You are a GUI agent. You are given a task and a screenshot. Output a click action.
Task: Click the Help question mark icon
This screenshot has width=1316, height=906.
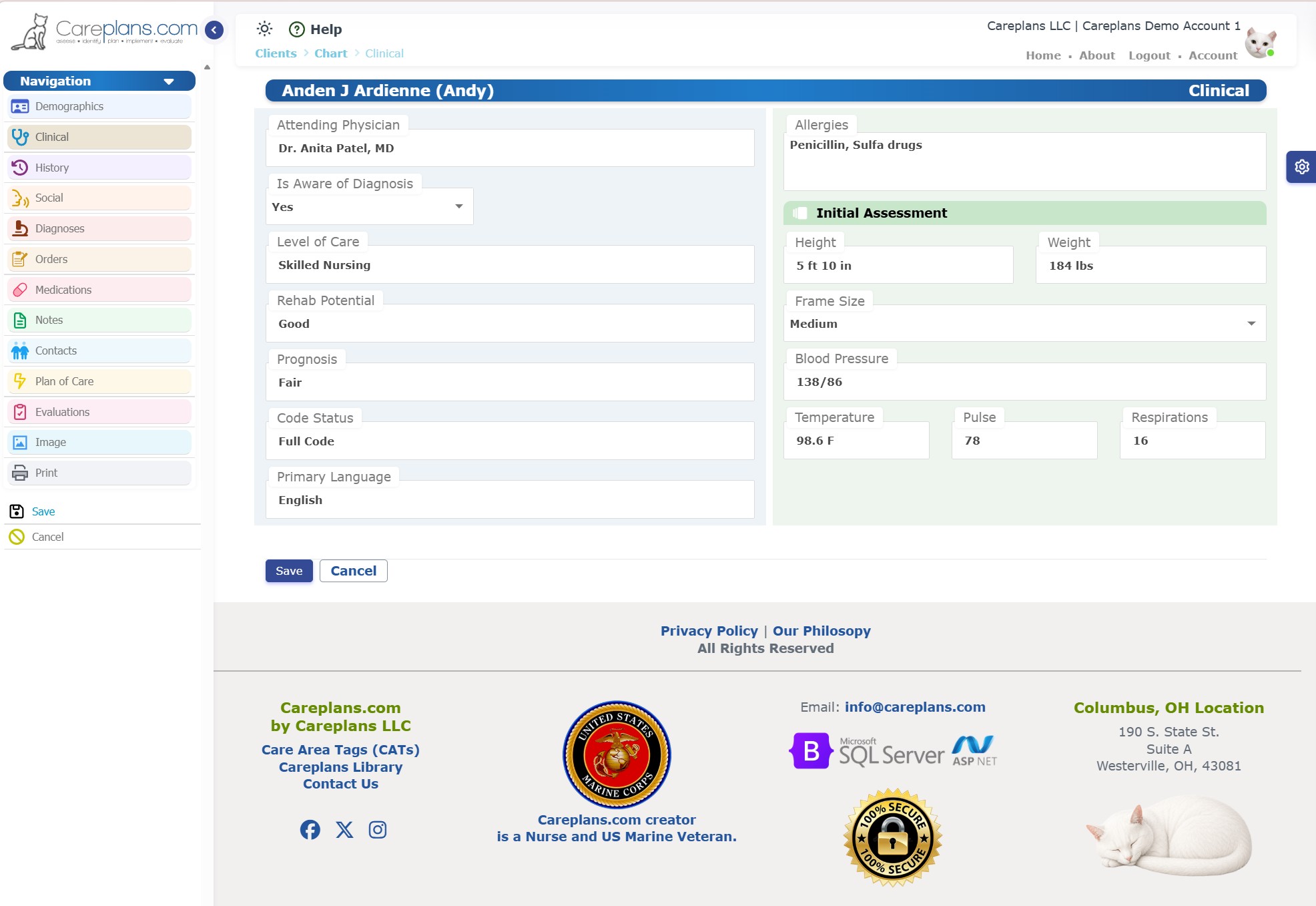coord(297,29)
